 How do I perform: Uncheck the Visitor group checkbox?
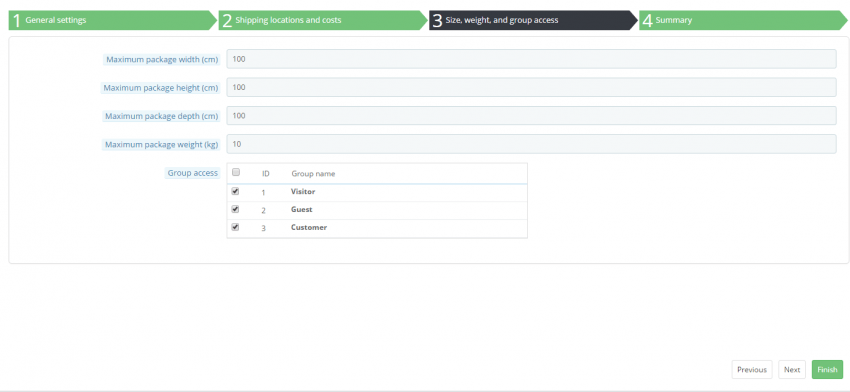click(x=235, y=191)
